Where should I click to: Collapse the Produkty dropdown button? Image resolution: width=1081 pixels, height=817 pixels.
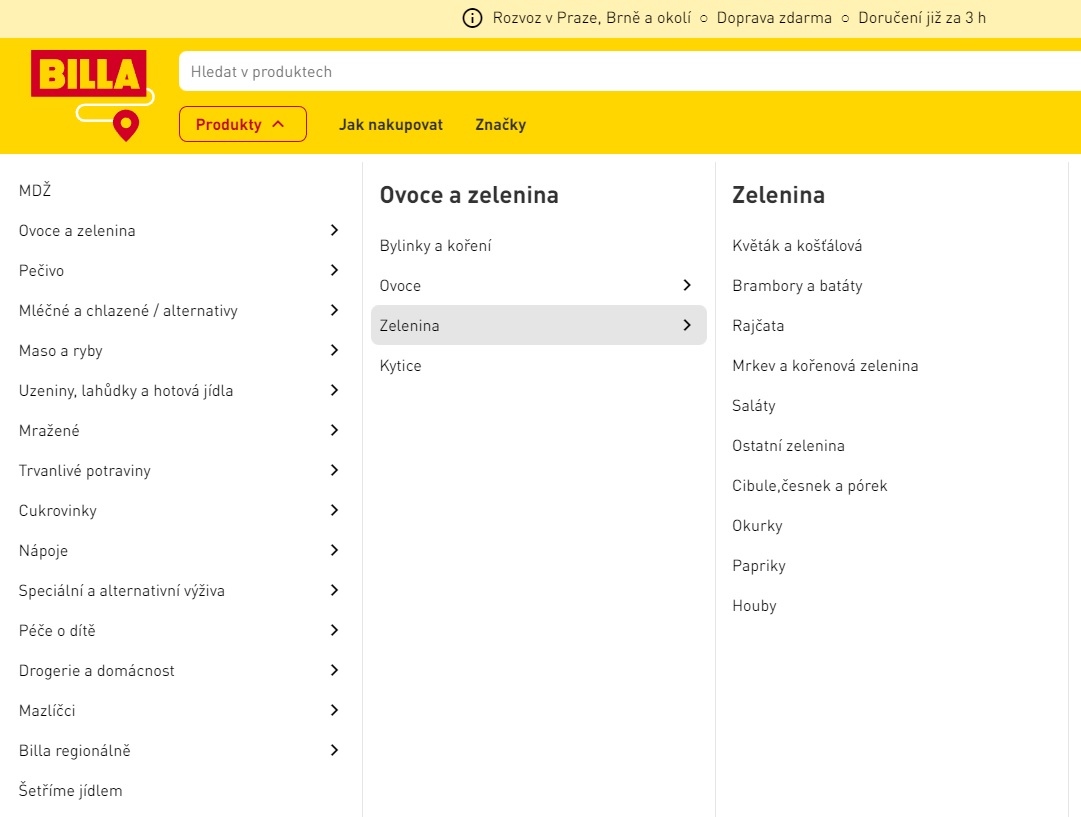pos(243,124)
